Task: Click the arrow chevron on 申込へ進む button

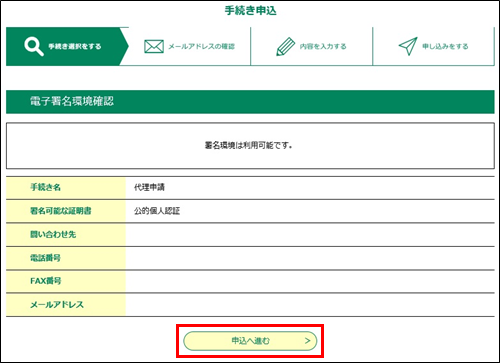Action: pyautogui.click(x=307, y=341)
